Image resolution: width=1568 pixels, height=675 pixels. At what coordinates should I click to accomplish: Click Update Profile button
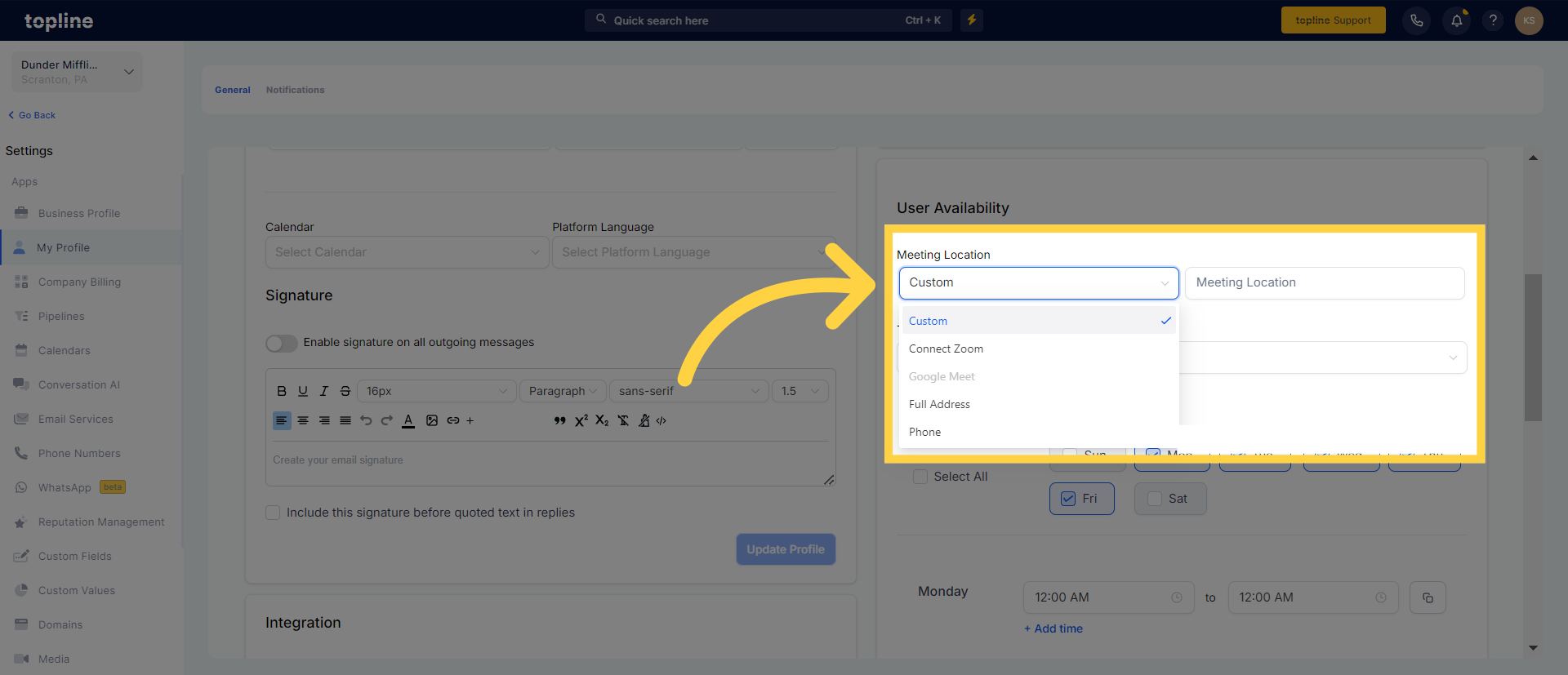click(x=786, y=549)
